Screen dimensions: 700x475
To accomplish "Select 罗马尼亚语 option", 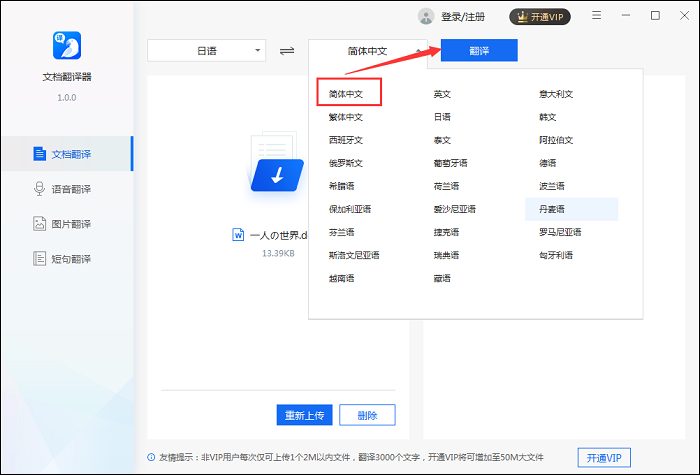I will (x=560, y=232).
